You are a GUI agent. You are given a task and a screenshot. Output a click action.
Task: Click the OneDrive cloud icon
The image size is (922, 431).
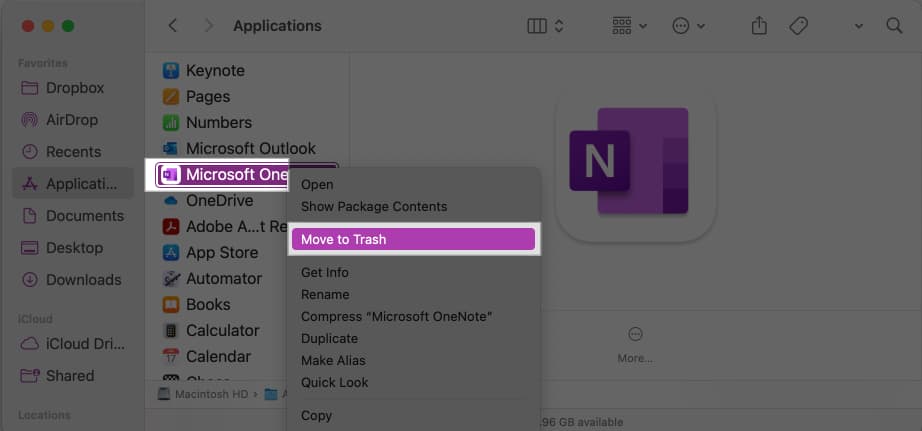pos(171,201)
